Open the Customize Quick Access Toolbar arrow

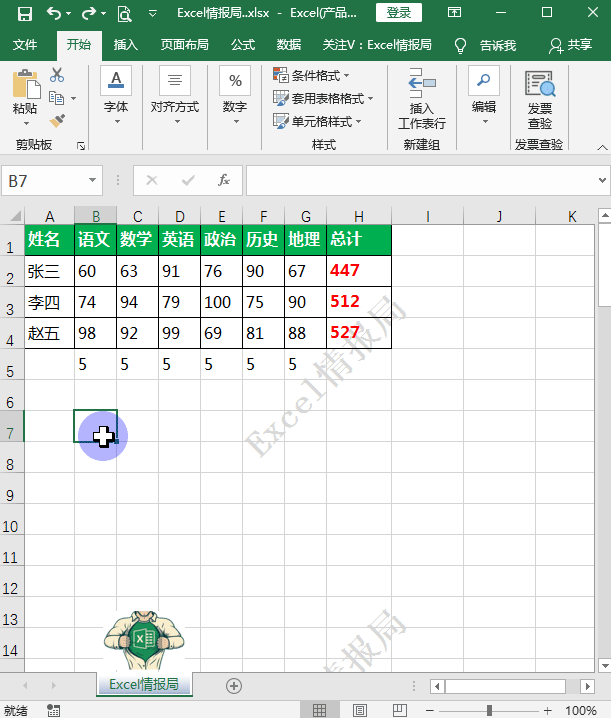(153, 14)
